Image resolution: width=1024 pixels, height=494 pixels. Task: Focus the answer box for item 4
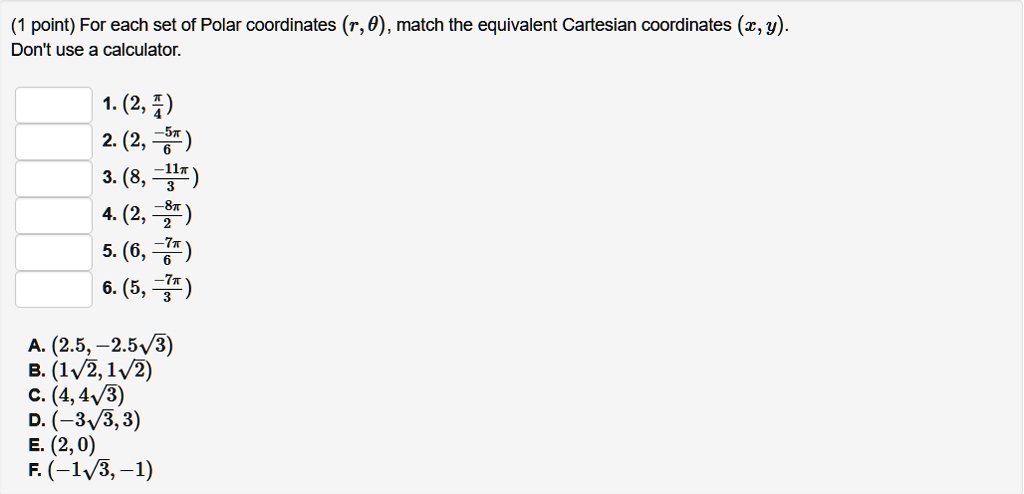[54, 215]
